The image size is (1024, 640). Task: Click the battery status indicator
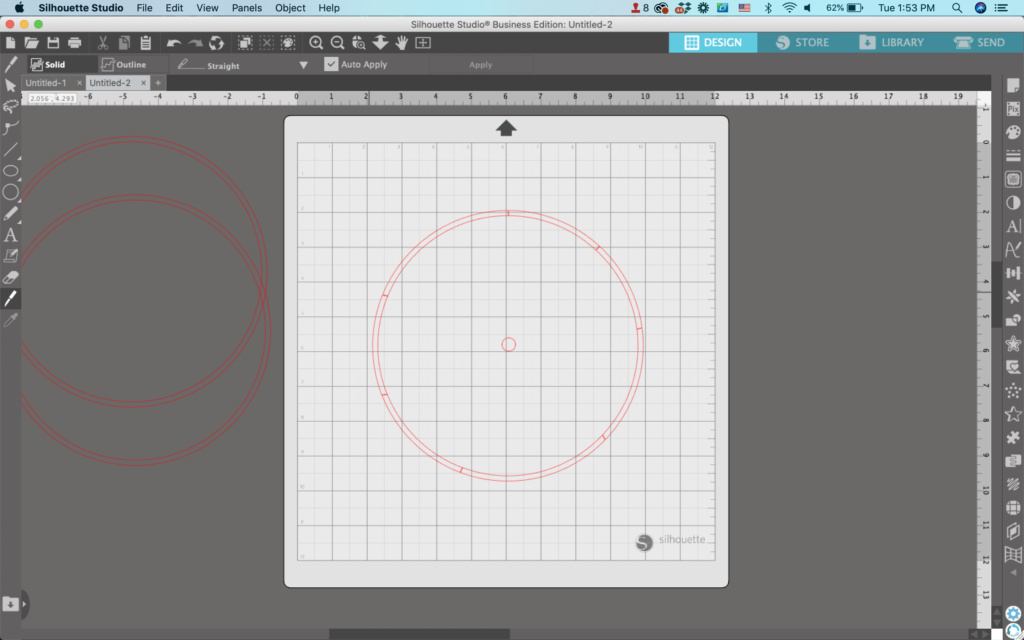[844, 8]
